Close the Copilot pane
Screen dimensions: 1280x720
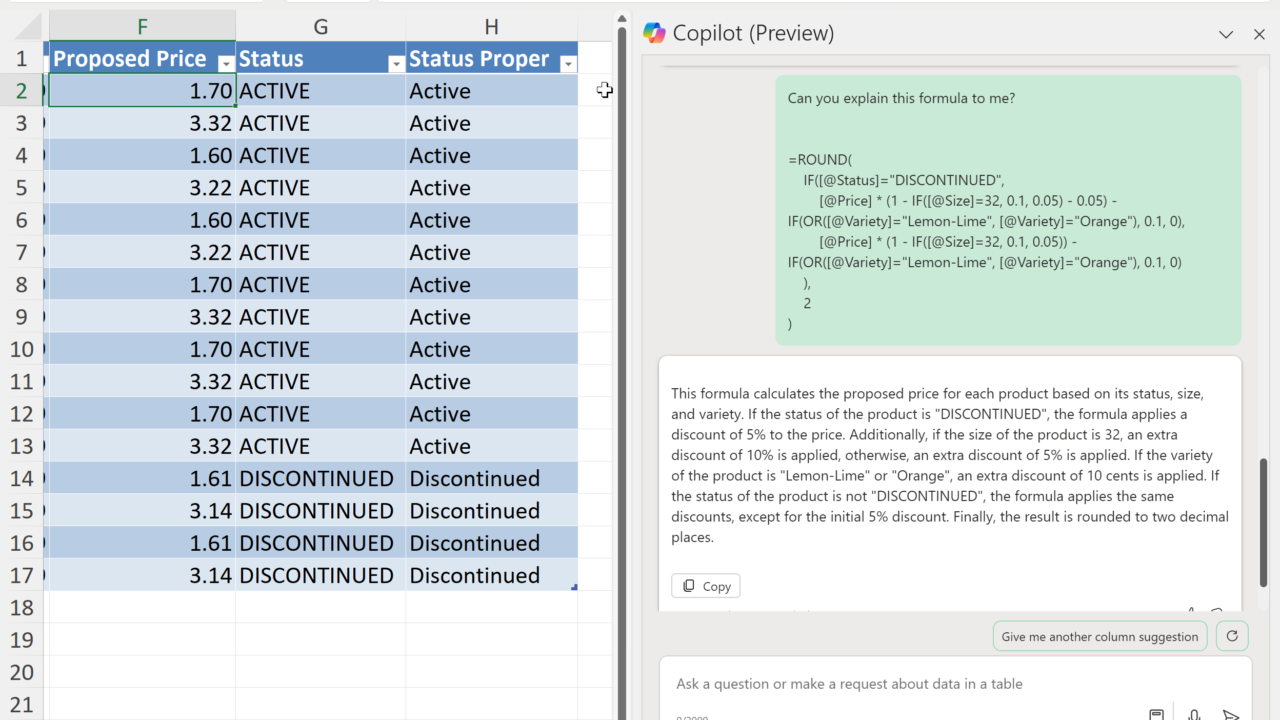point(1259,34)
